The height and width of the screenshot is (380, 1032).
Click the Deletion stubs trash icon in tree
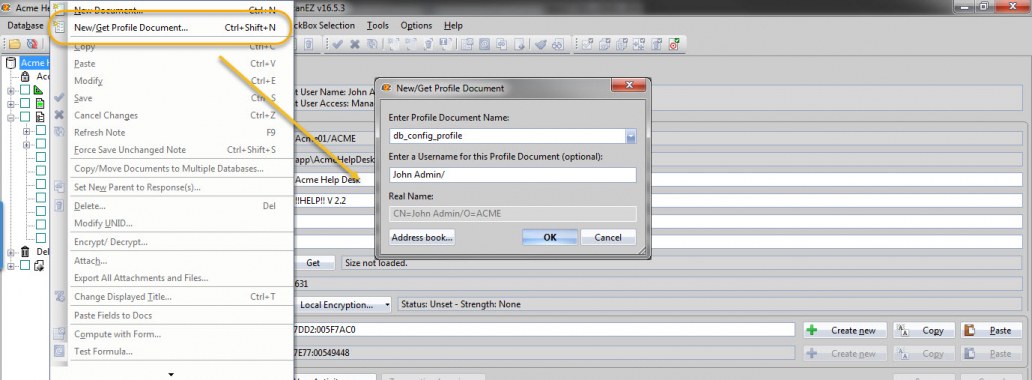(25, 252)
